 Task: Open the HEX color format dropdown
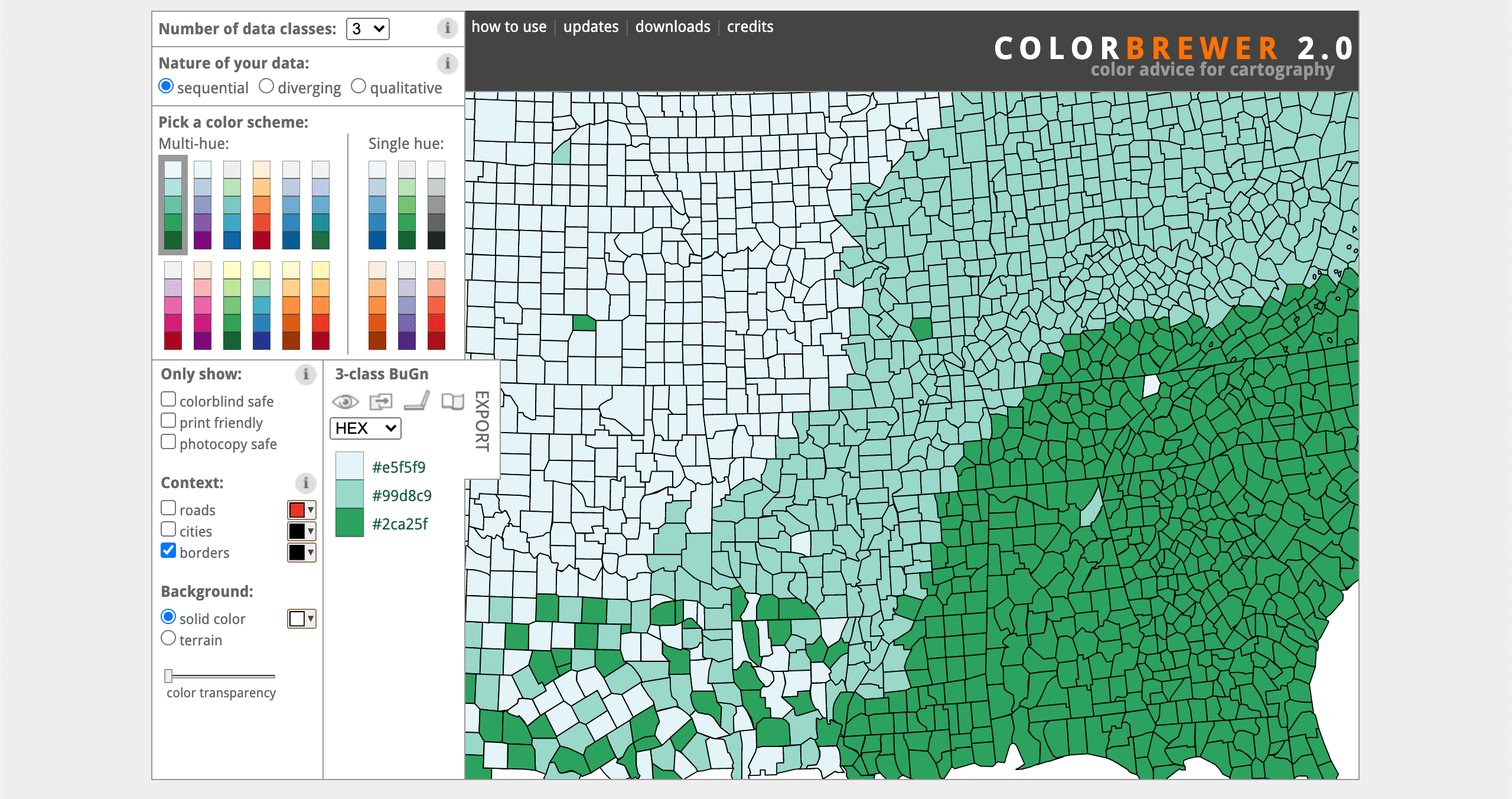(x=365, y=428)
